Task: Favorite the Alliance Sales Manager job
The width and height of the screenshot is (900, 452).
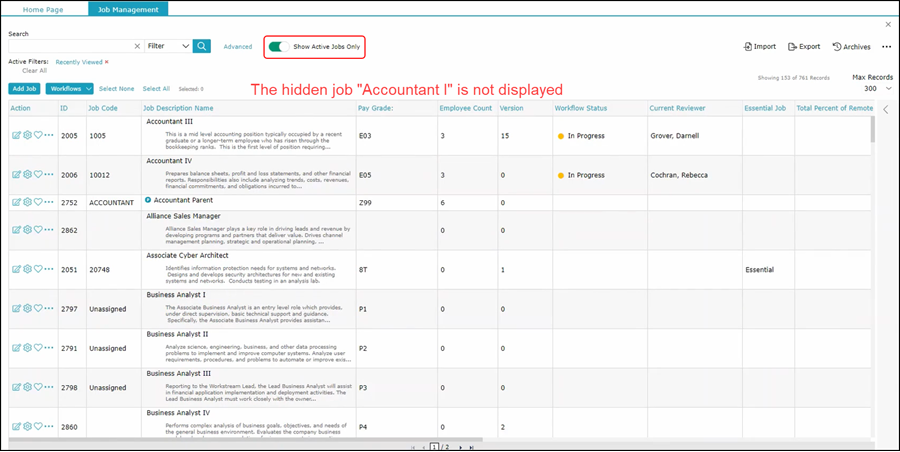Action: tap(38, 230)
